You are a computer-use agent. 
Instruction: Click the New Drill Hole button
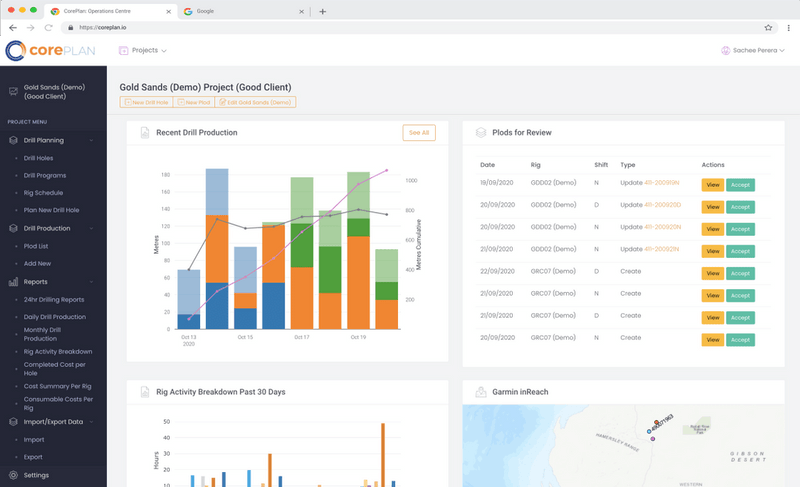146,102
